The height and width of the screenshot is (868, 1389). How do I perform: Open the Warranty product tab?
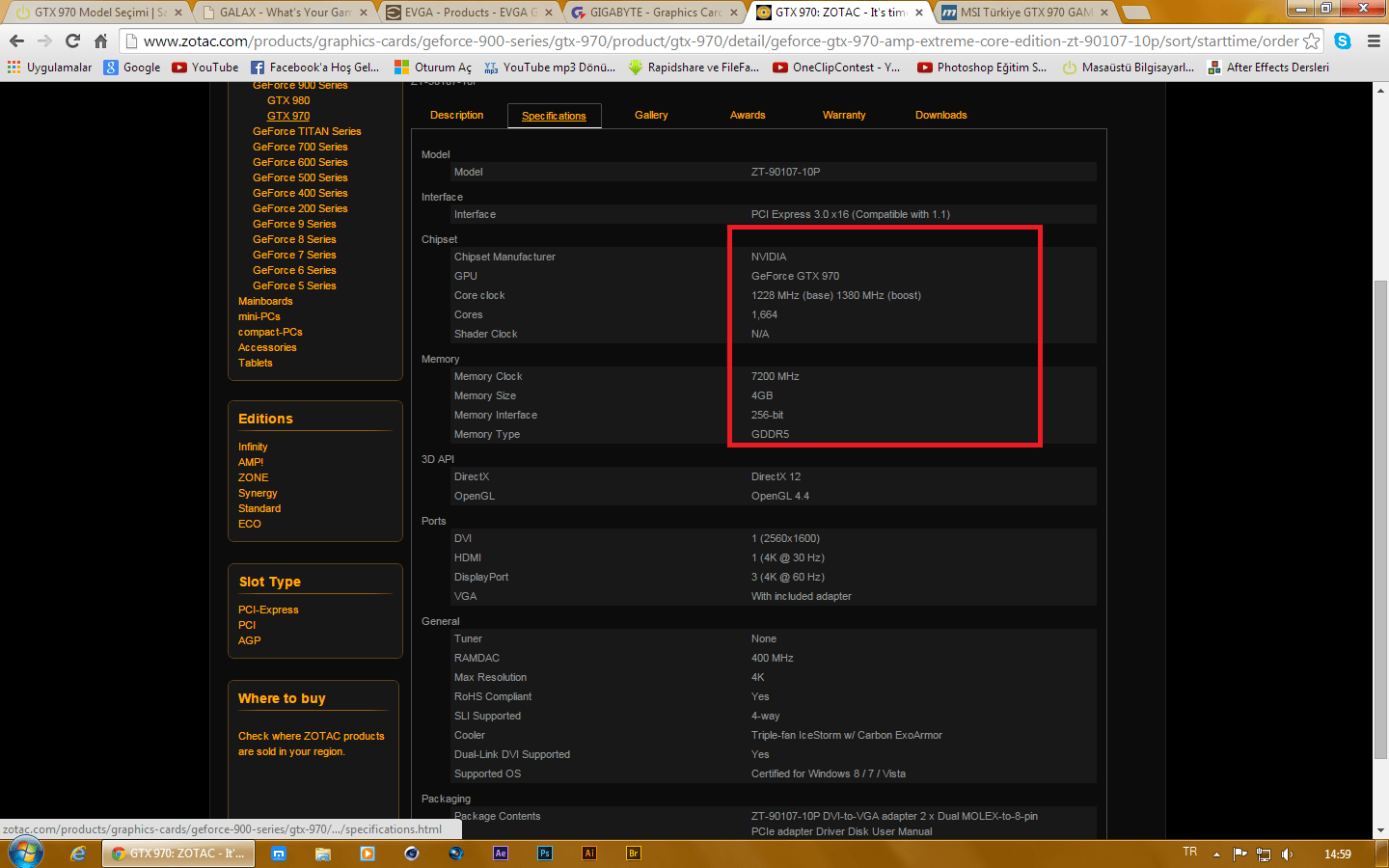844,115
